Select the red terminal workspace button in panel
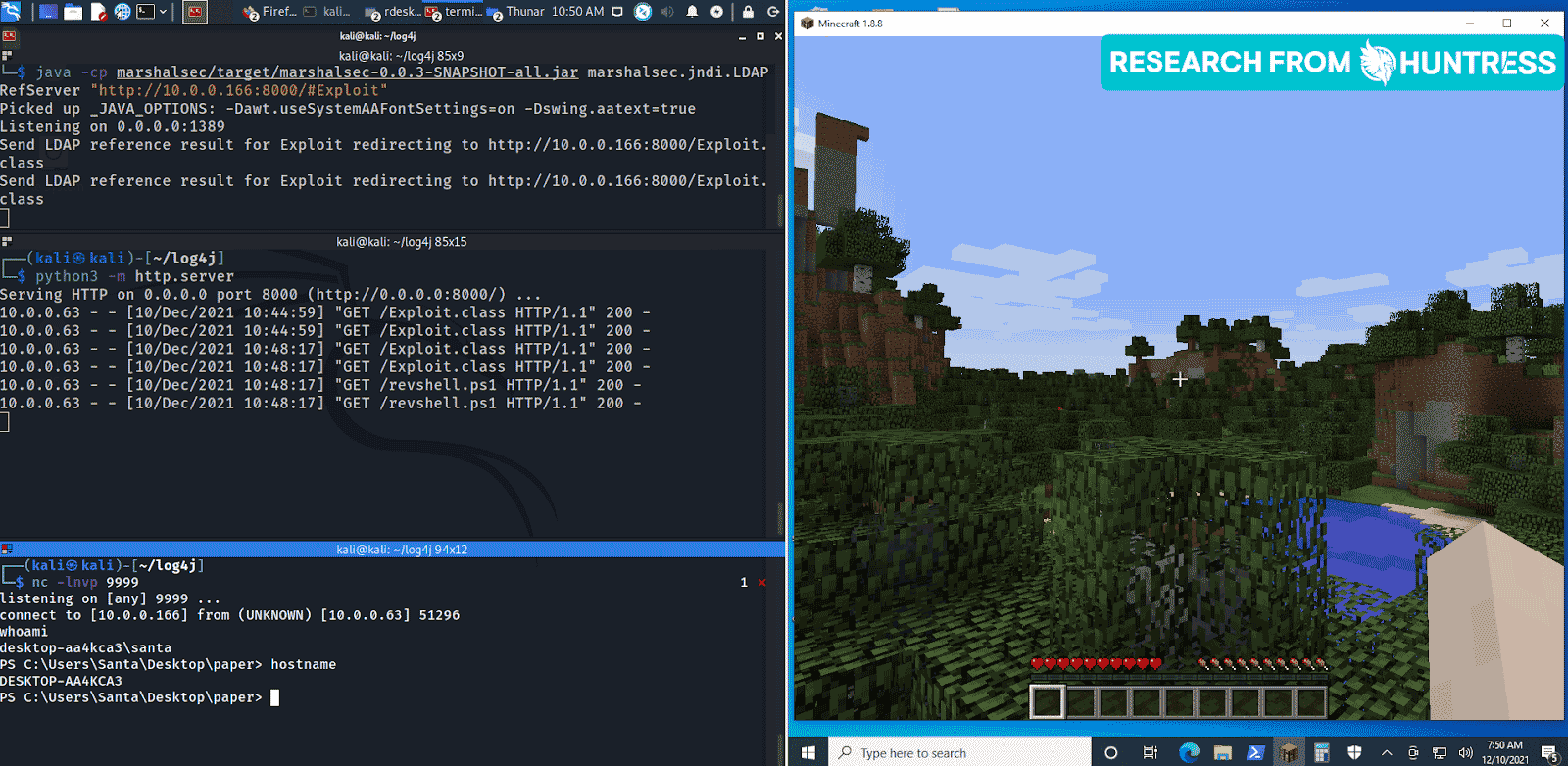Screen dimensions: 1568x766 tap(195, 12)
